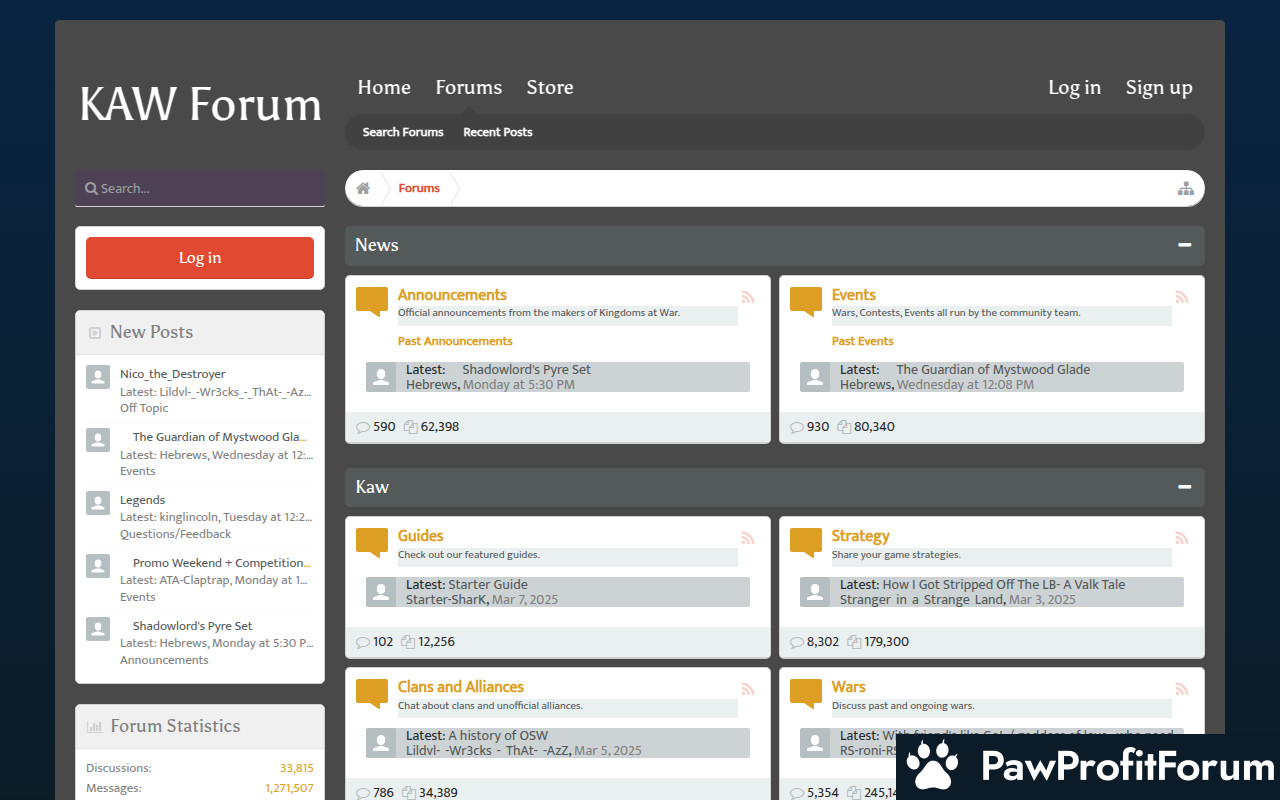
Task: Open Past Events sub-forum
Action: 863,341
